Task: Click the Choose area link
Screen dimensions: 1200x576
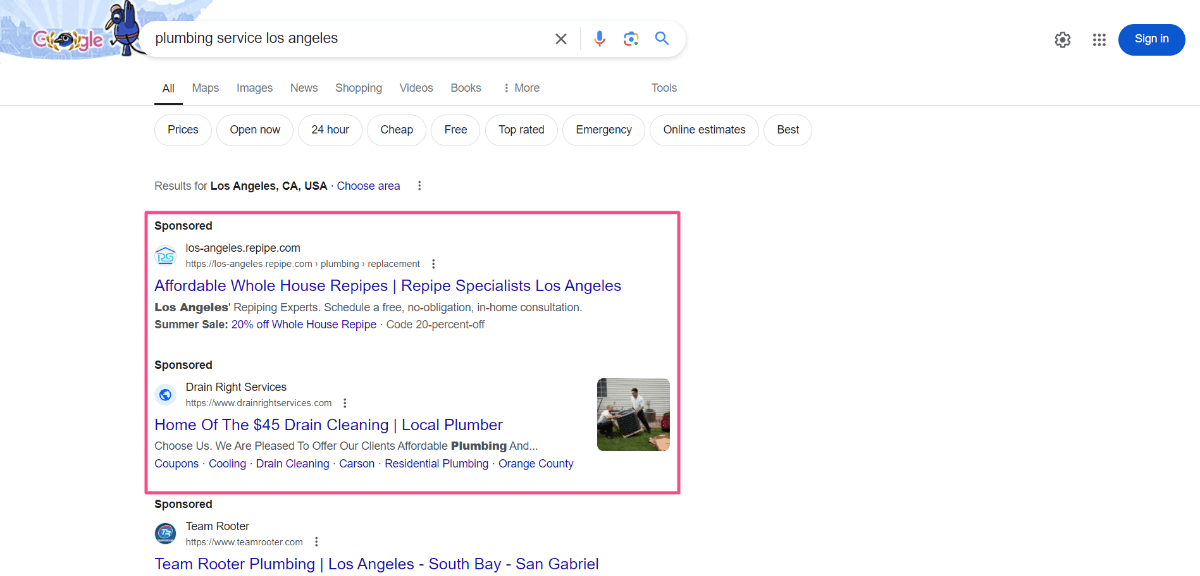Action: tap(368, 186)
